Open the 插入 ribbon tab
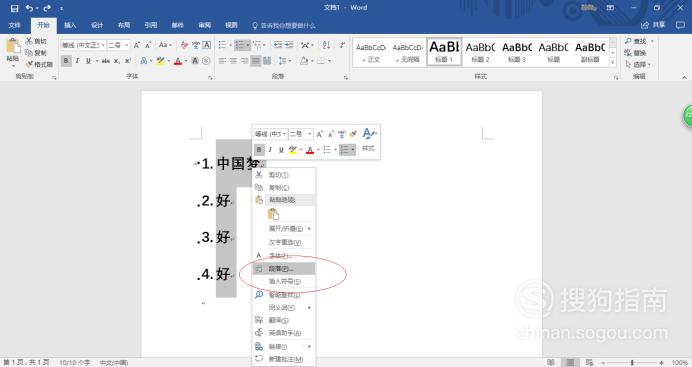 click(x=70, y=25)
